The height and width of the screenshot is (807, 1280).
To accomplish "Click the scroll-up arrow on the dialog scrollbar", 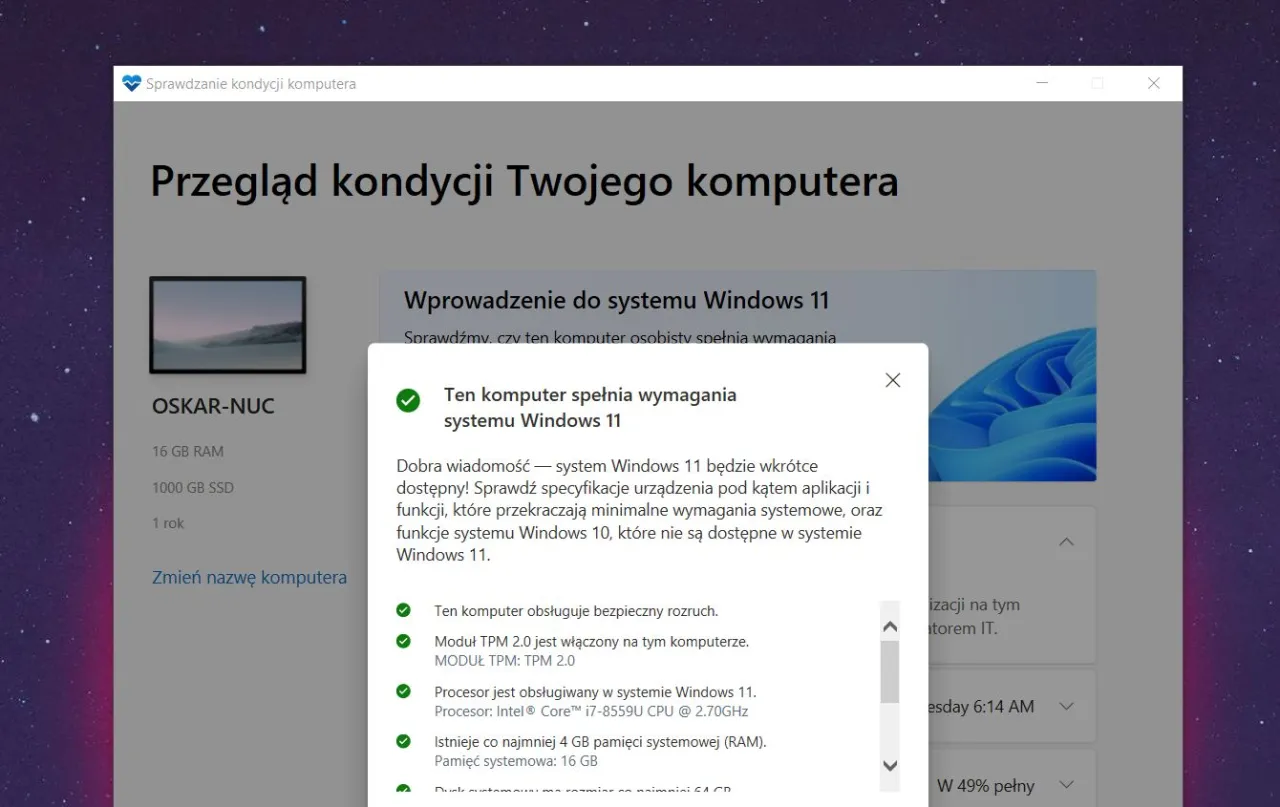I will coord(889,624).
